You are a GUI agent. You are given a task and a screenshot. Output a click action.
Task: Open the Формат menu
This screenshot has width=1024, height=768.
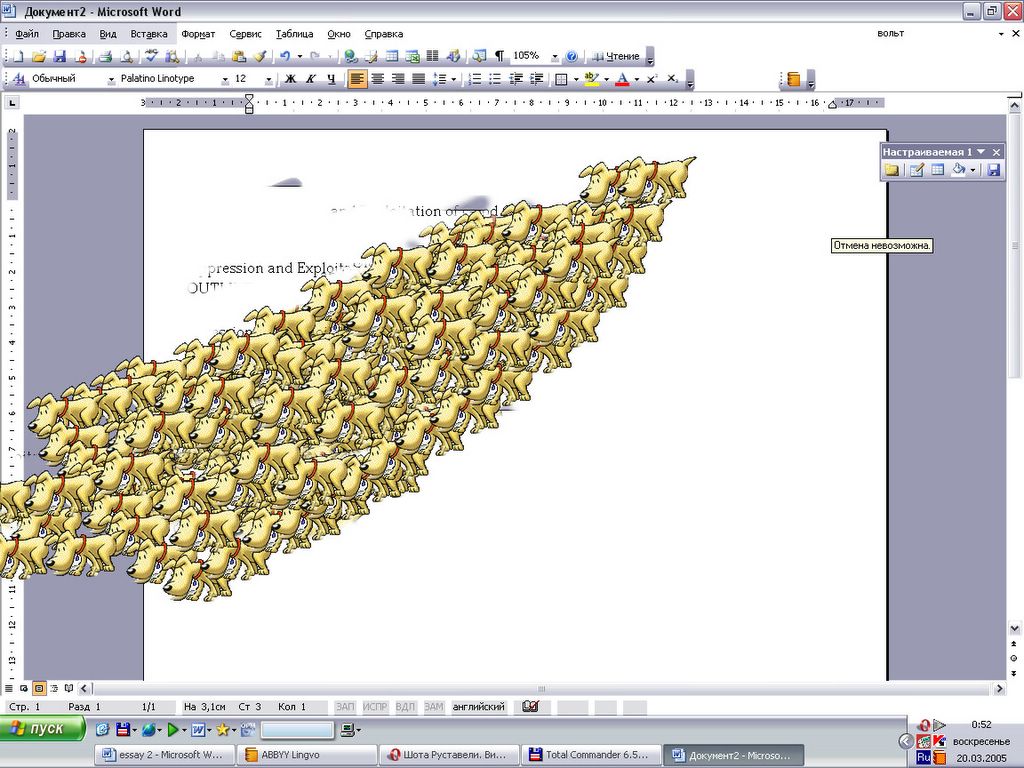[199, 34]
